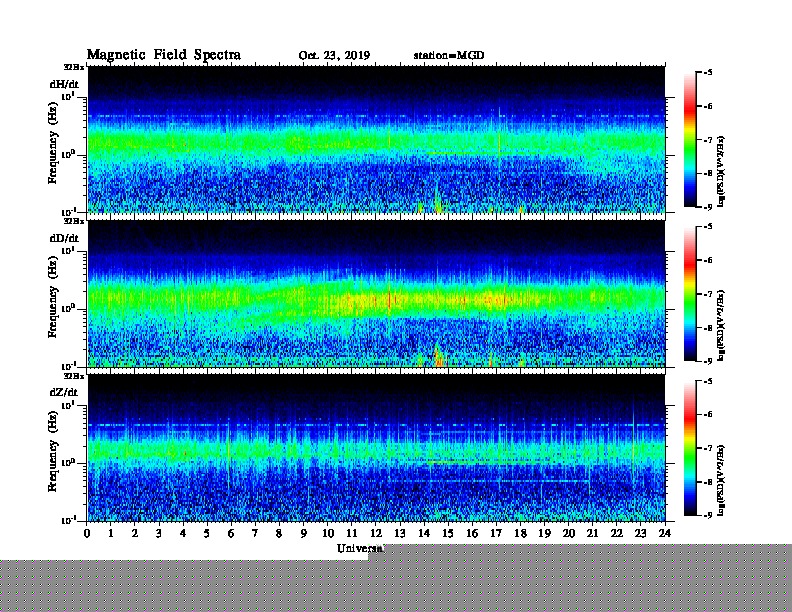Click hour '6' on the time axis

[231, 533]
